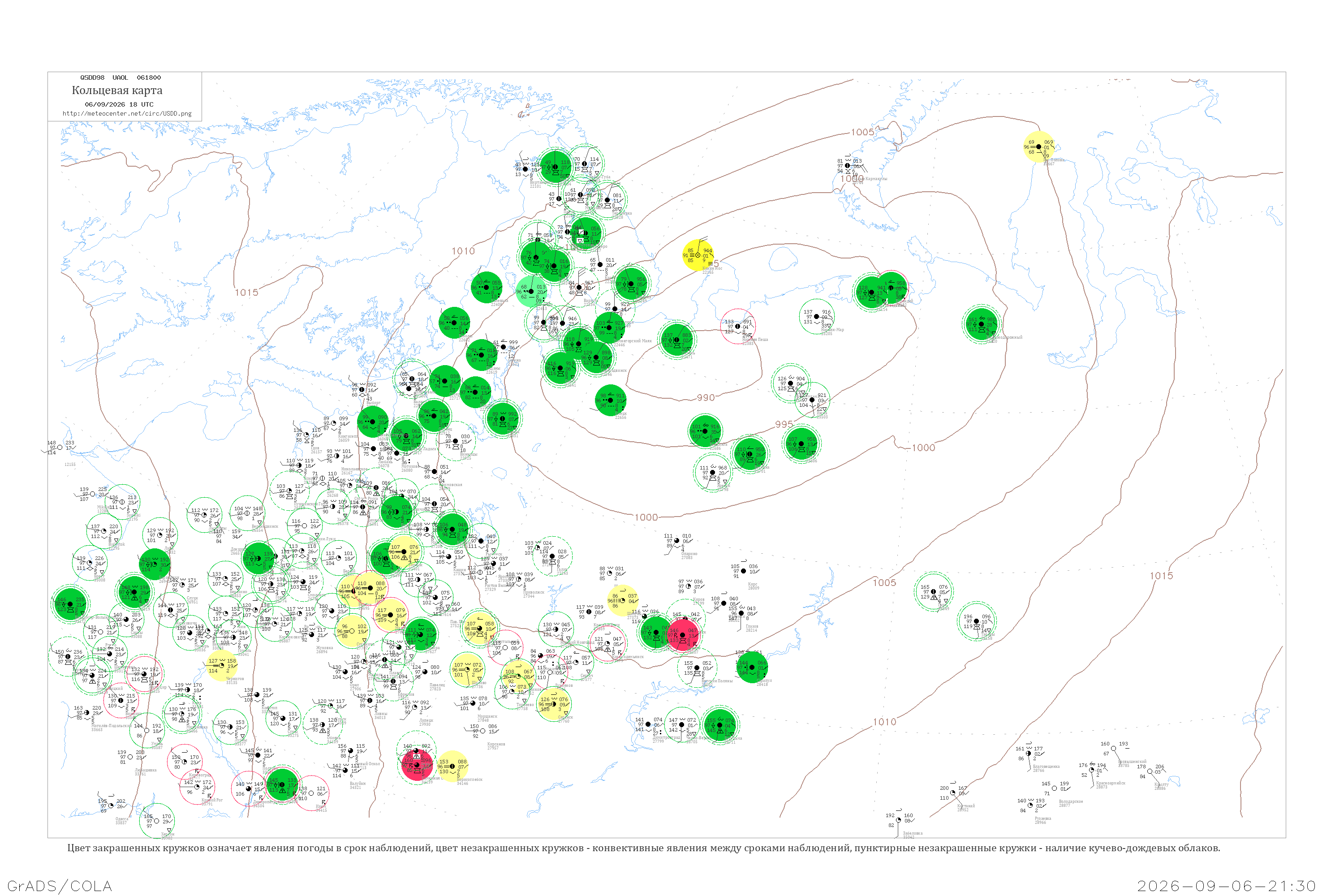Open the meteocenter.net USDD.png link

pyautogui.click(x=127, y=114)
